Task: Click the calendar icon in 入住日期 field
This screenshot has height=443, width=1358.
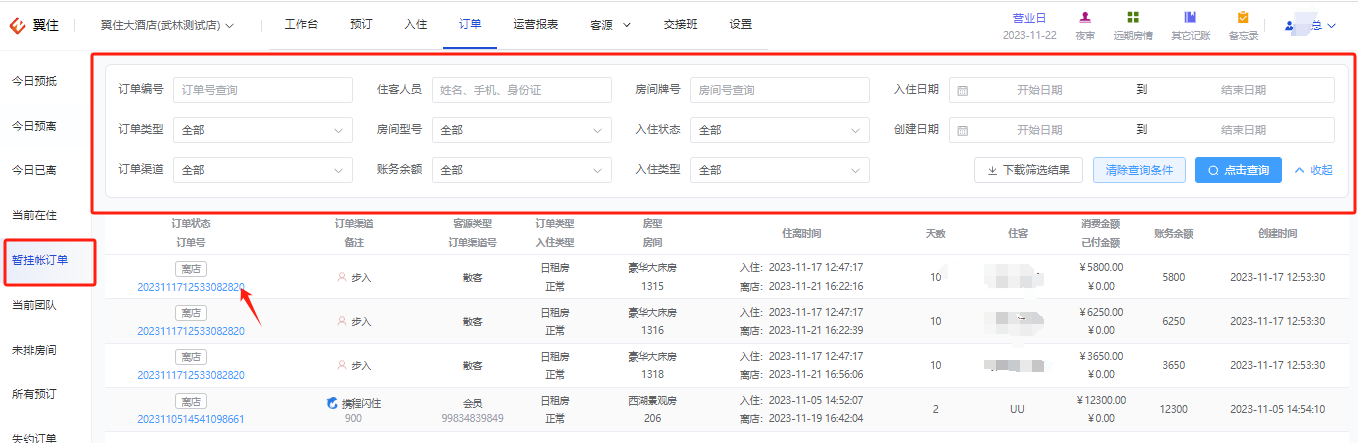Action: [x=962, y=90]
